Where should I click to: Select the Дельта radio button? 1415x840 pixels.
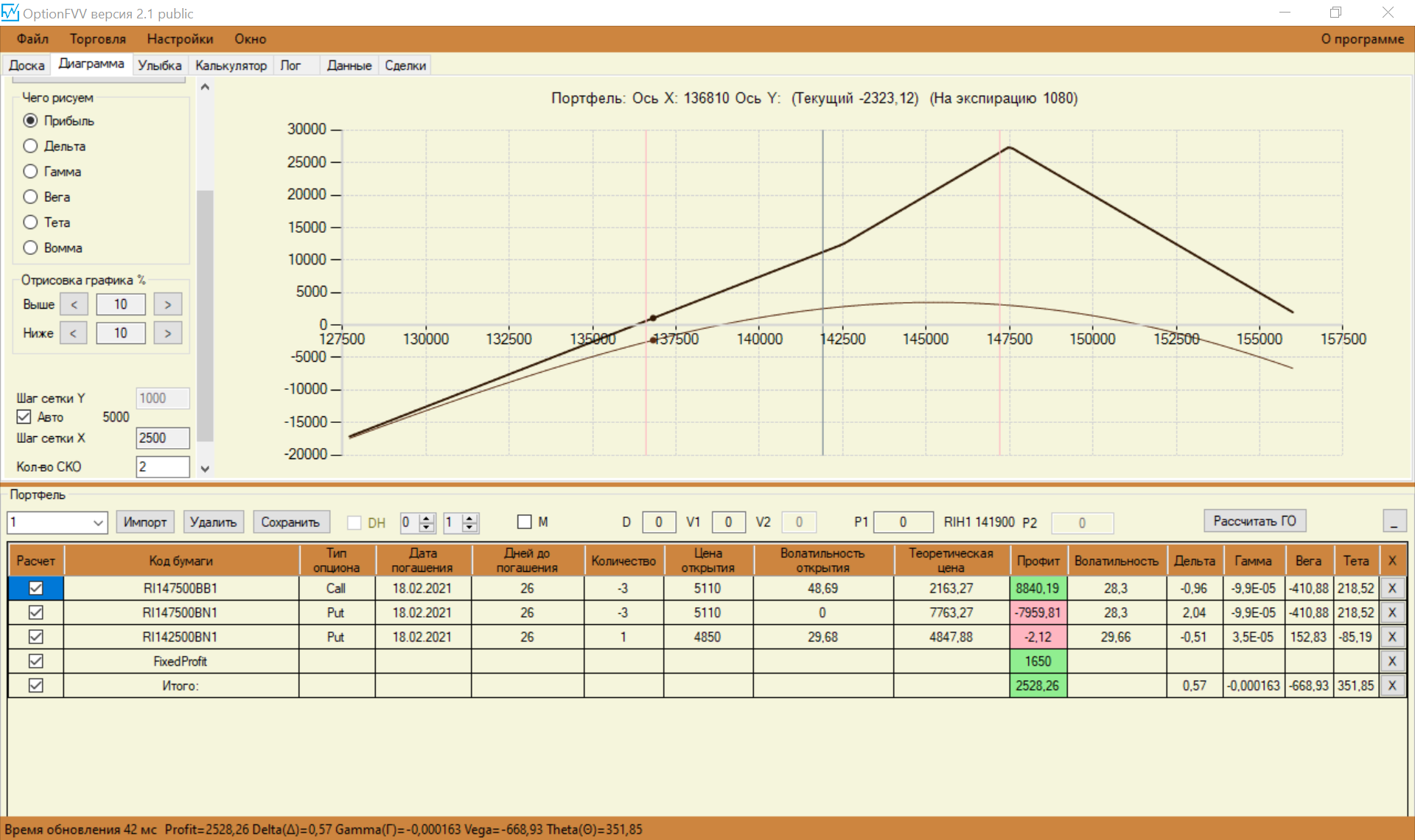click(x=30, y=146)
